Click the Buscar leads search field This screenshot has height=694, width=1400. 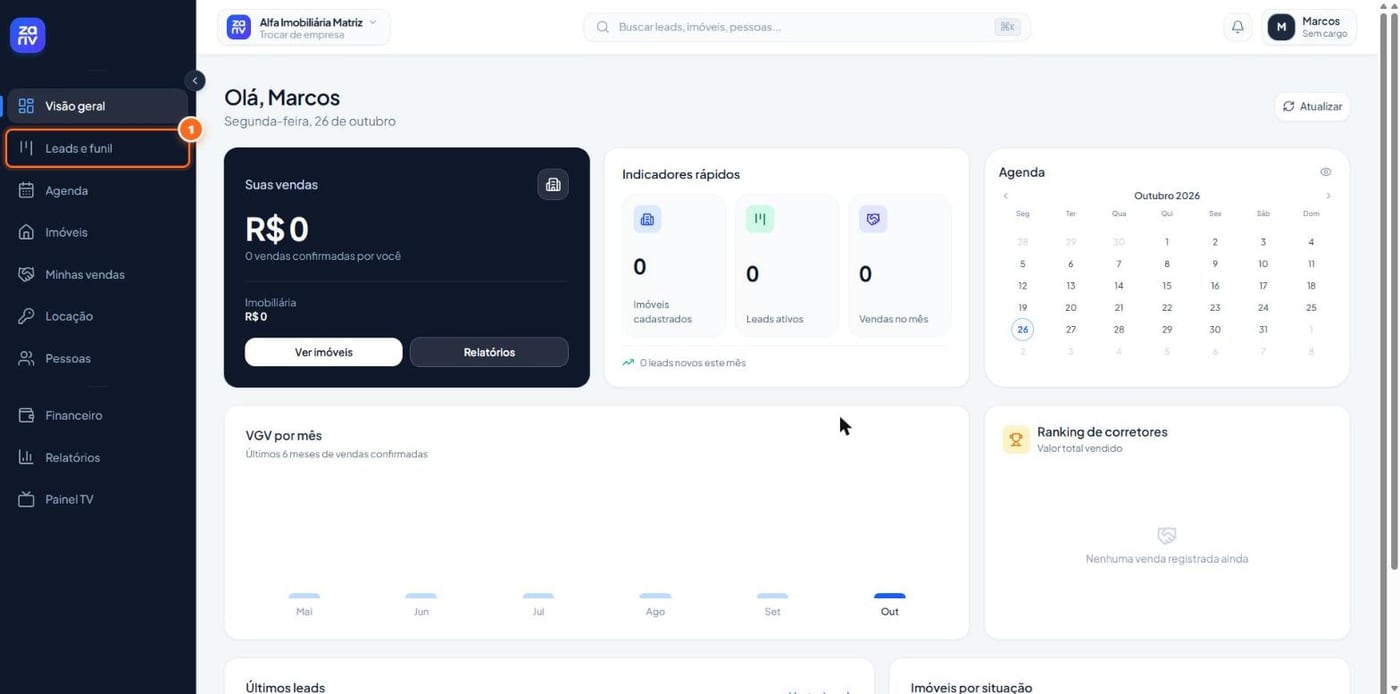(x=807, y=27)
